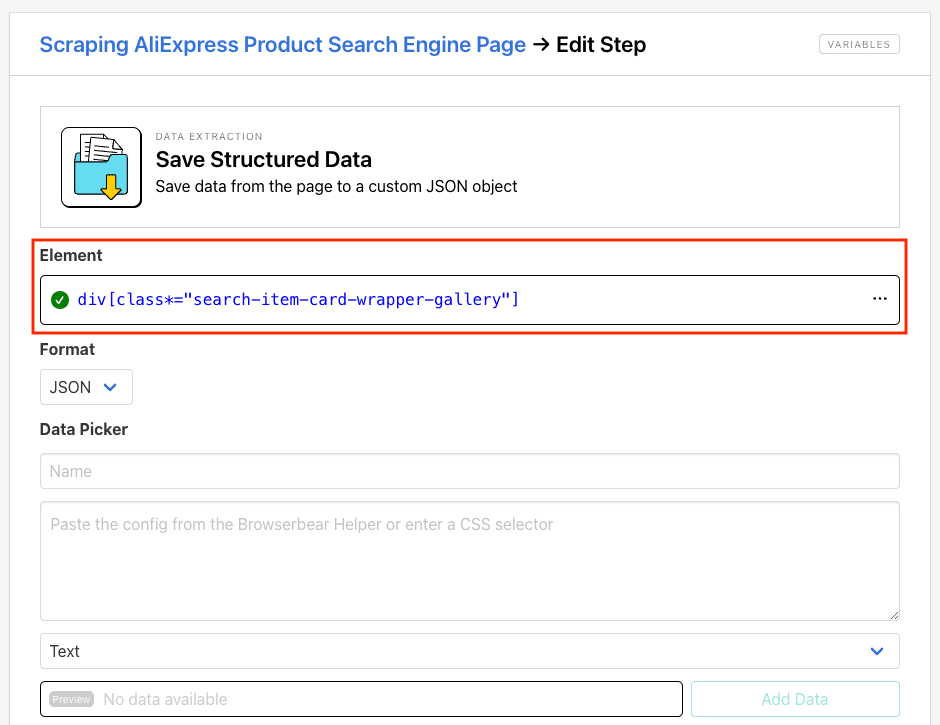Click the Data Picker Name field
The width and height of the screenshot is (940, 725).
coord(469,471)
